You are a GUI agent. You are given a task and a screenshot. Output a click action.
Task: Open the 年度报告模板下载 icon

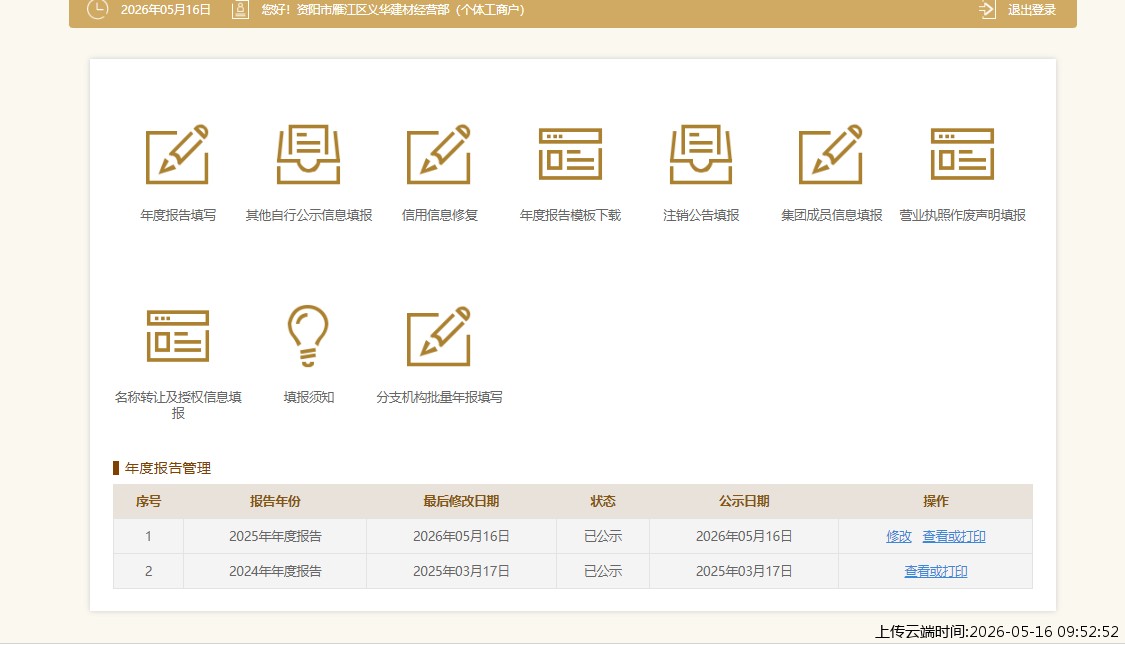570,154
